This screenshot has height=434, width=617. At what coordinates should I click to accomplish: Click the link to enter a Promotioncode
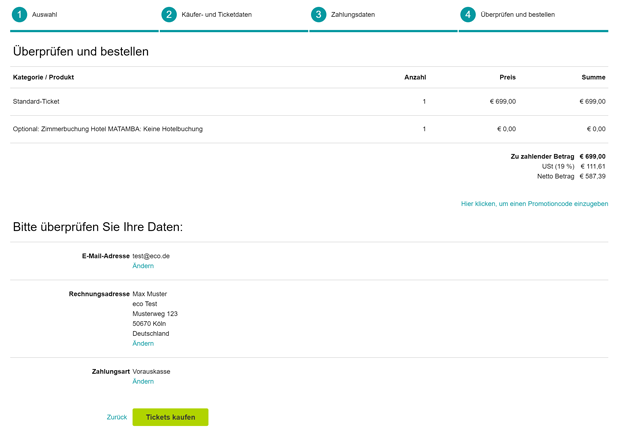(x=534, y=204)
